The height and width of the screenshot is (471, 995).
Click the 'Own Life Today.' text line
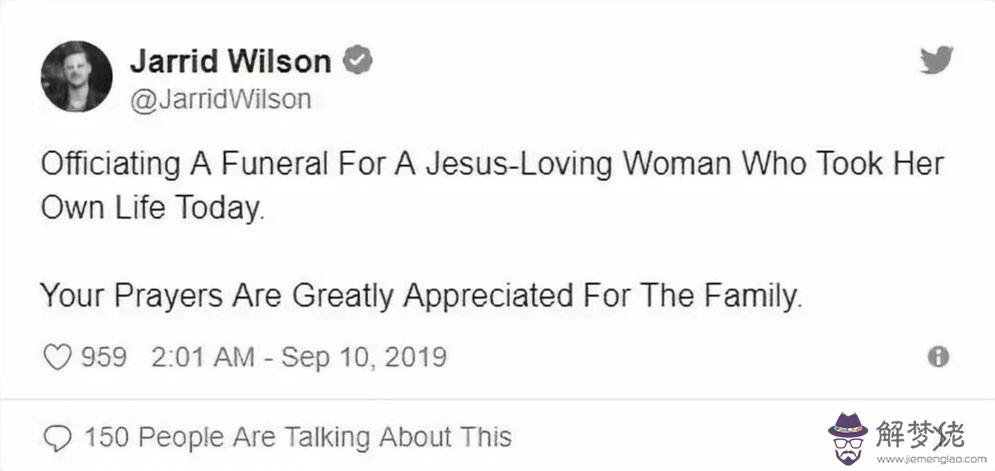coord(151,209)
